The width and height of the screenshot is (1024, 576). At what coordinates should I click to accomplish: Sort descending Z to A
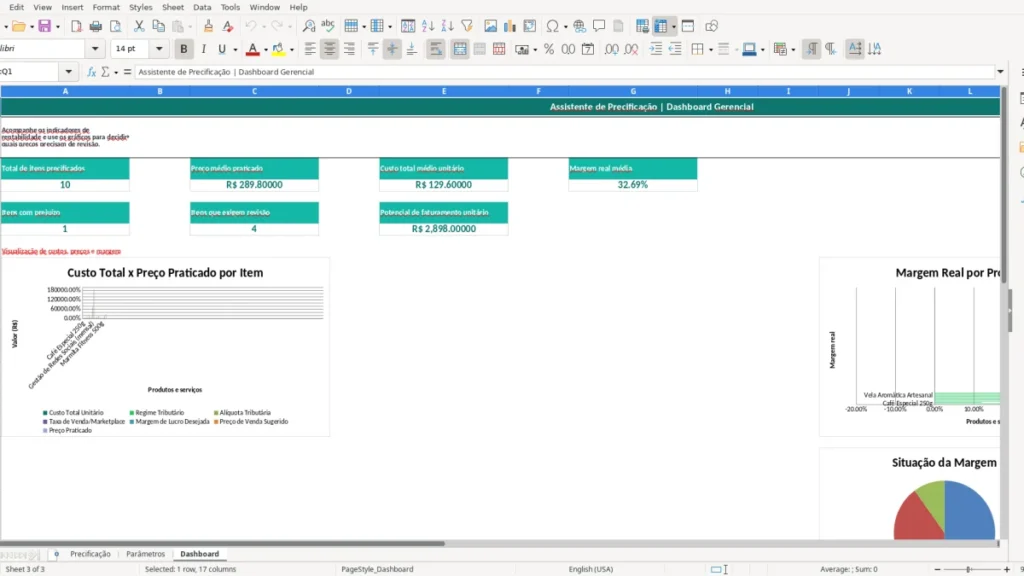click(x=447, y=26)
